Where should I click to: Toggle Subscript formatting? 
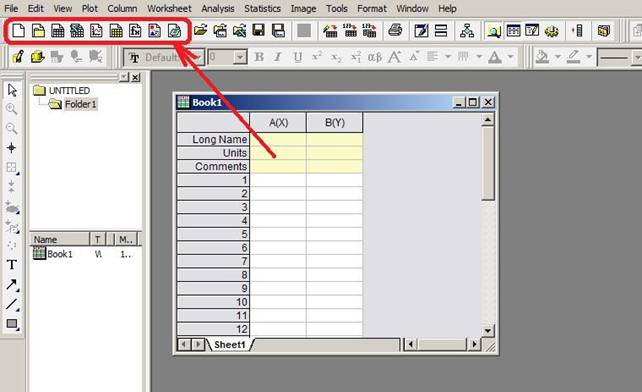tap(336, 57)
